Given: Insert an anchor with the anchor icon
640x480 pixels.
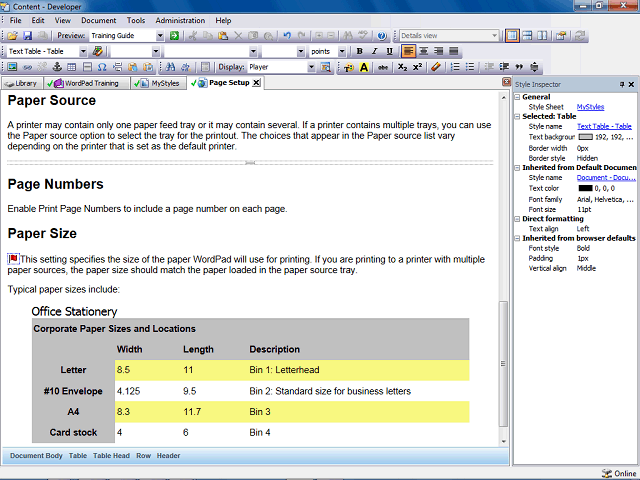Looking at the screenshot, I should 57,67.
